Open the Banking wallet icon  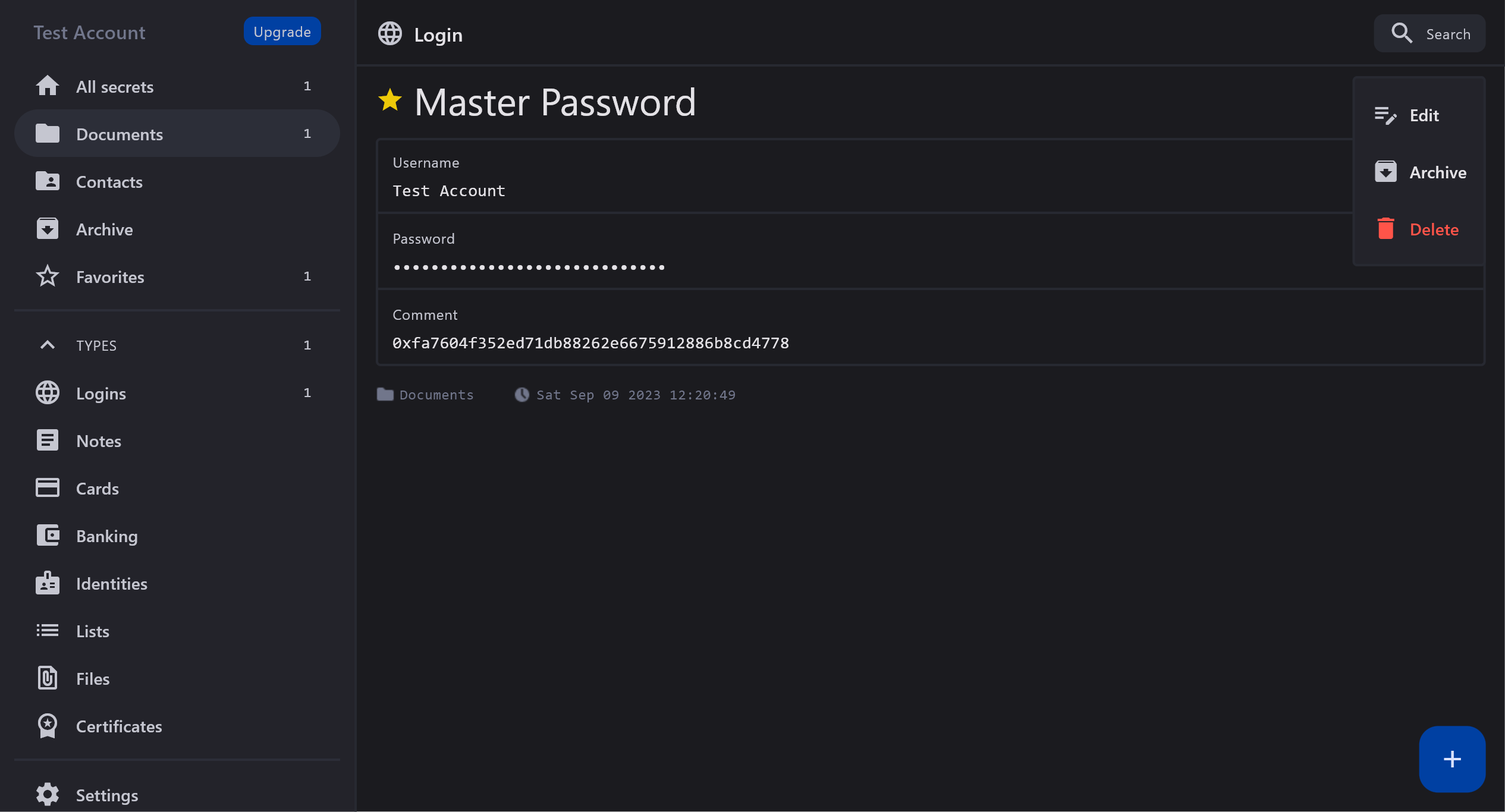48,536
